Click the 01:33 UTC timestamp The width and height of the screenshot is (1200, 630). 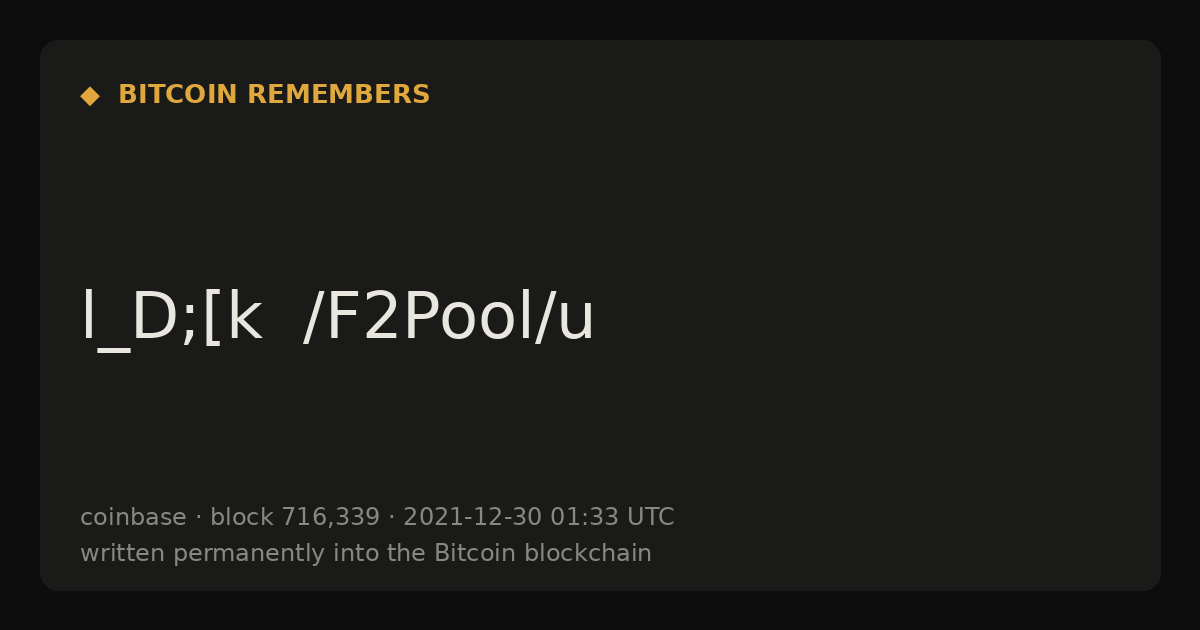click(612, 518)
